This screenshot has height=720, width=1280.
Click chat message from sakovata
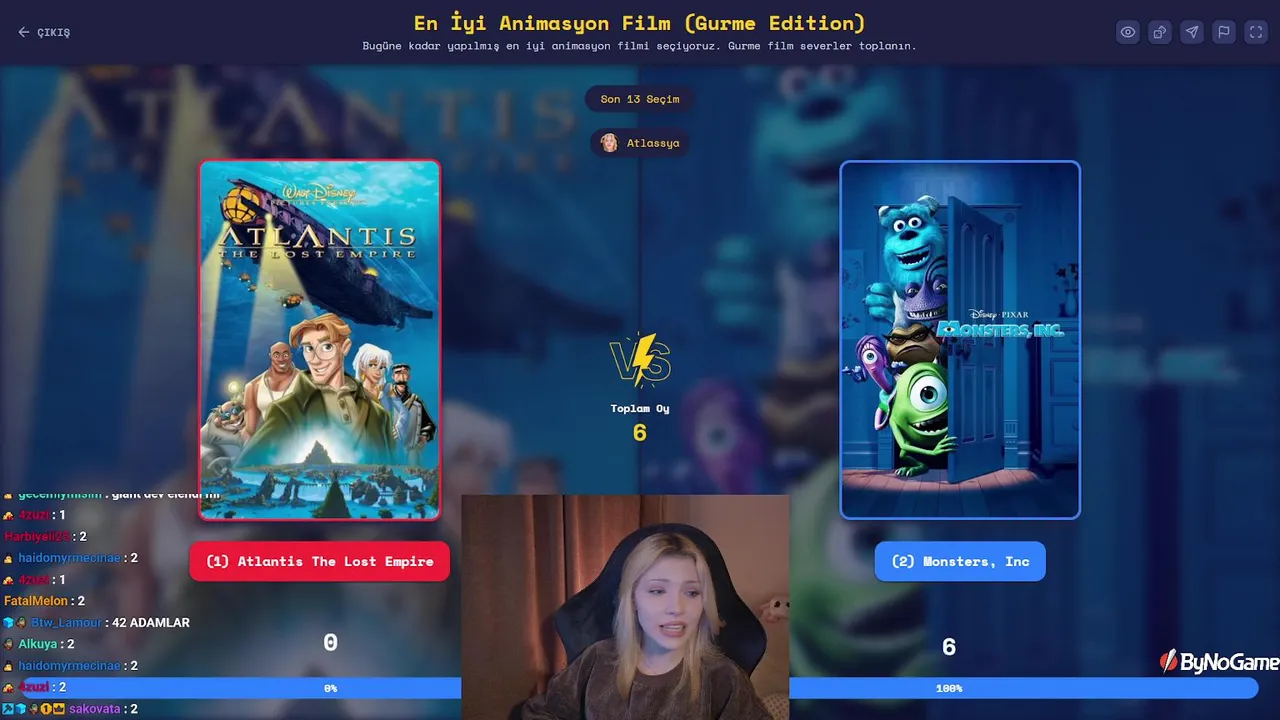tap(70, 709)
